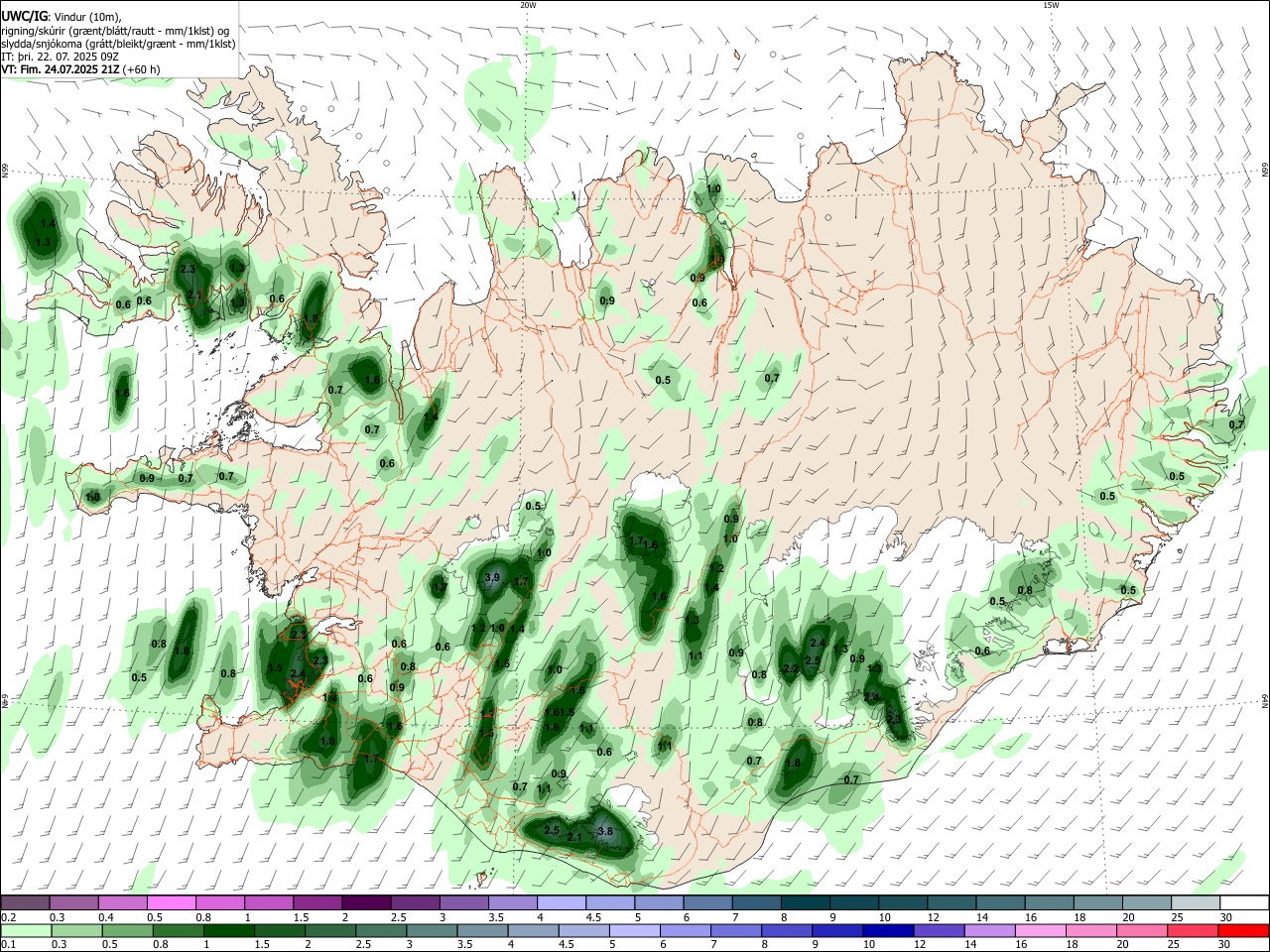Click the 20W longitude label
The width and height of the screenshot is (1270, 952).
(x=528, y=5)
